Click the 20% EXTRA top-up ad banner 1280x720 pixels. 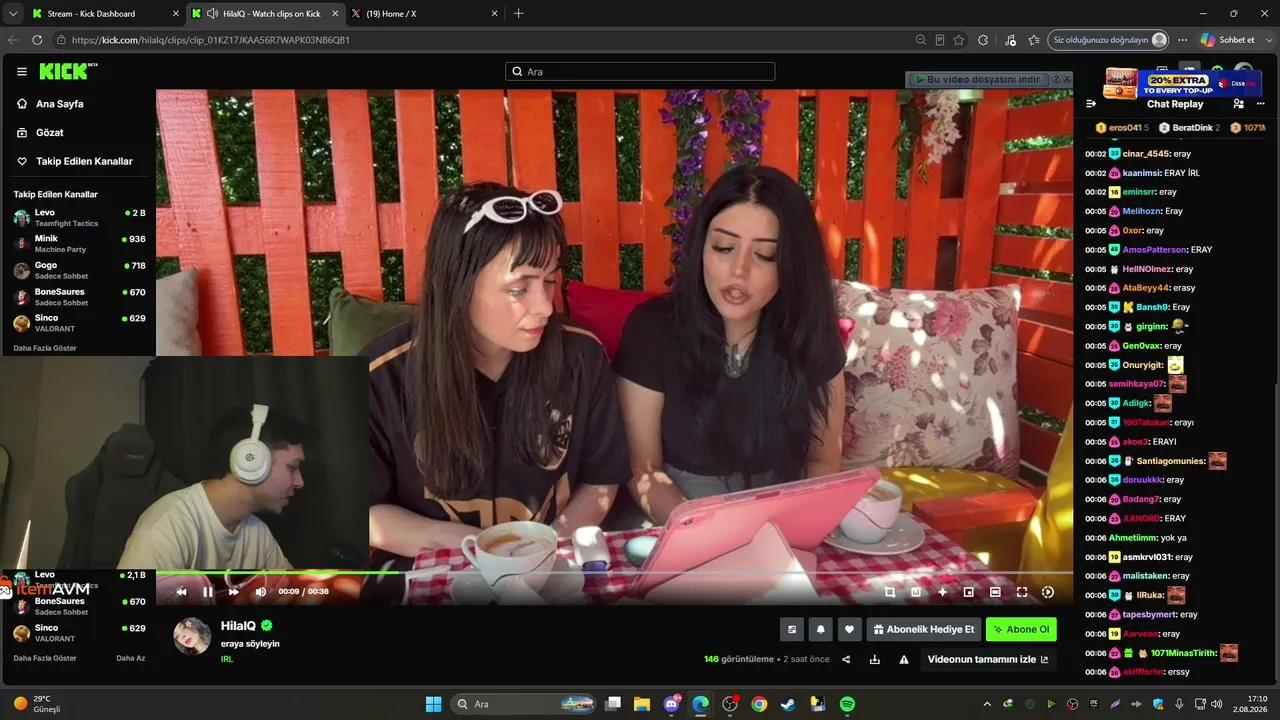point(1182,83)
